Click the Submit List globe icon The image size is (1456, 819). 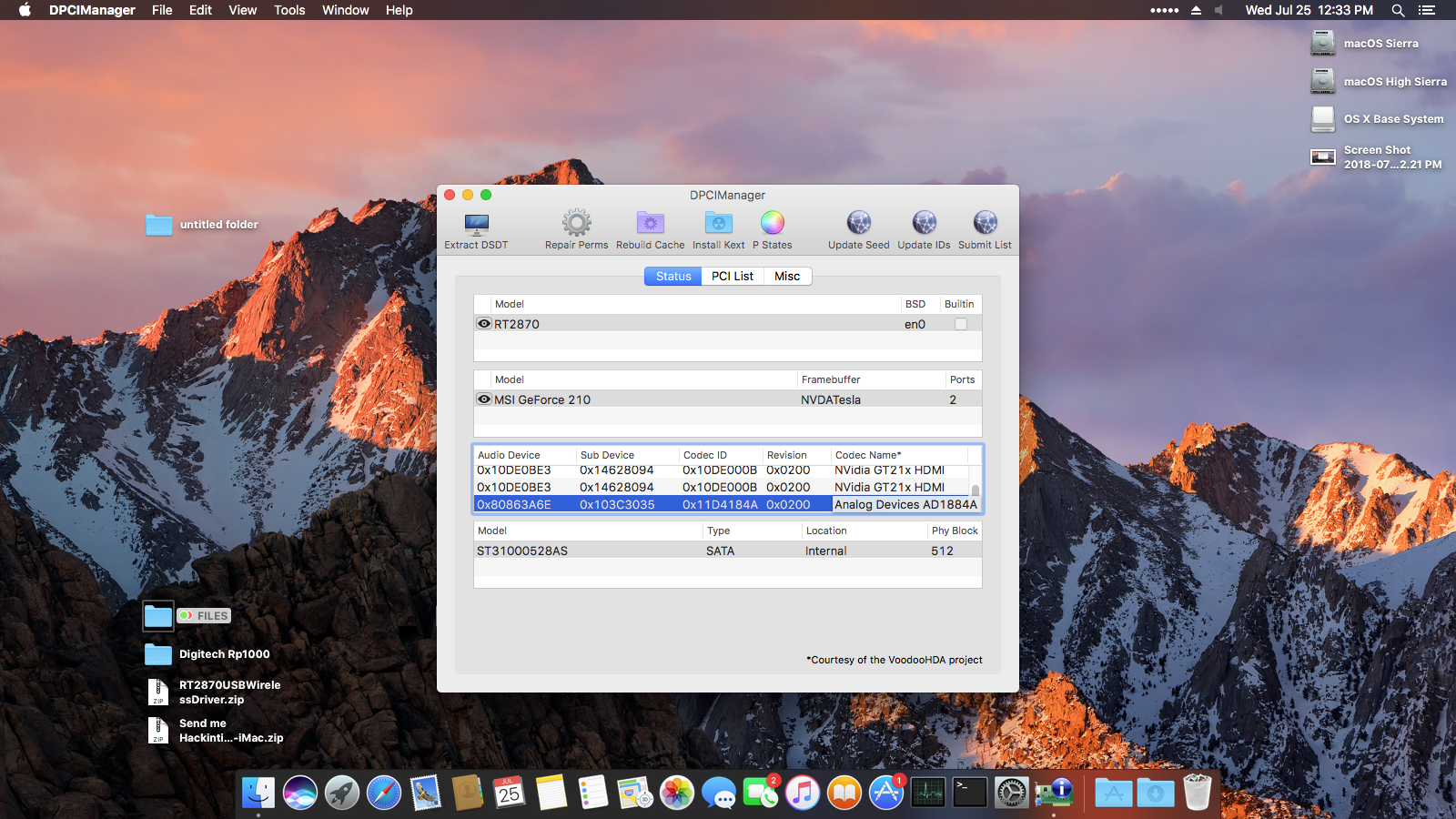[985, 223]
